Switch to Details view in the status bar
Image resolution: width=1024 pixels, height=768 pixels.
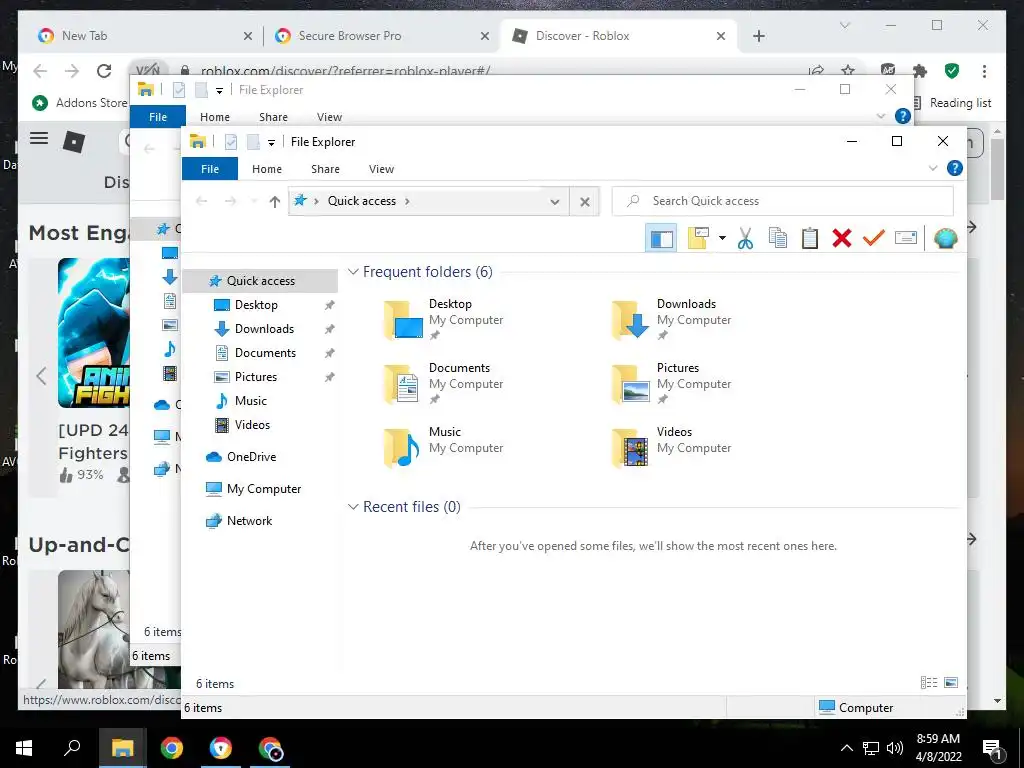[929, 683]
